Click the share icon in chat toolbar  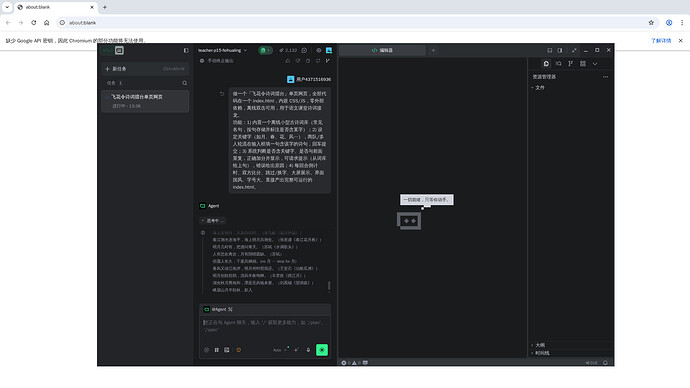(318, 61)
